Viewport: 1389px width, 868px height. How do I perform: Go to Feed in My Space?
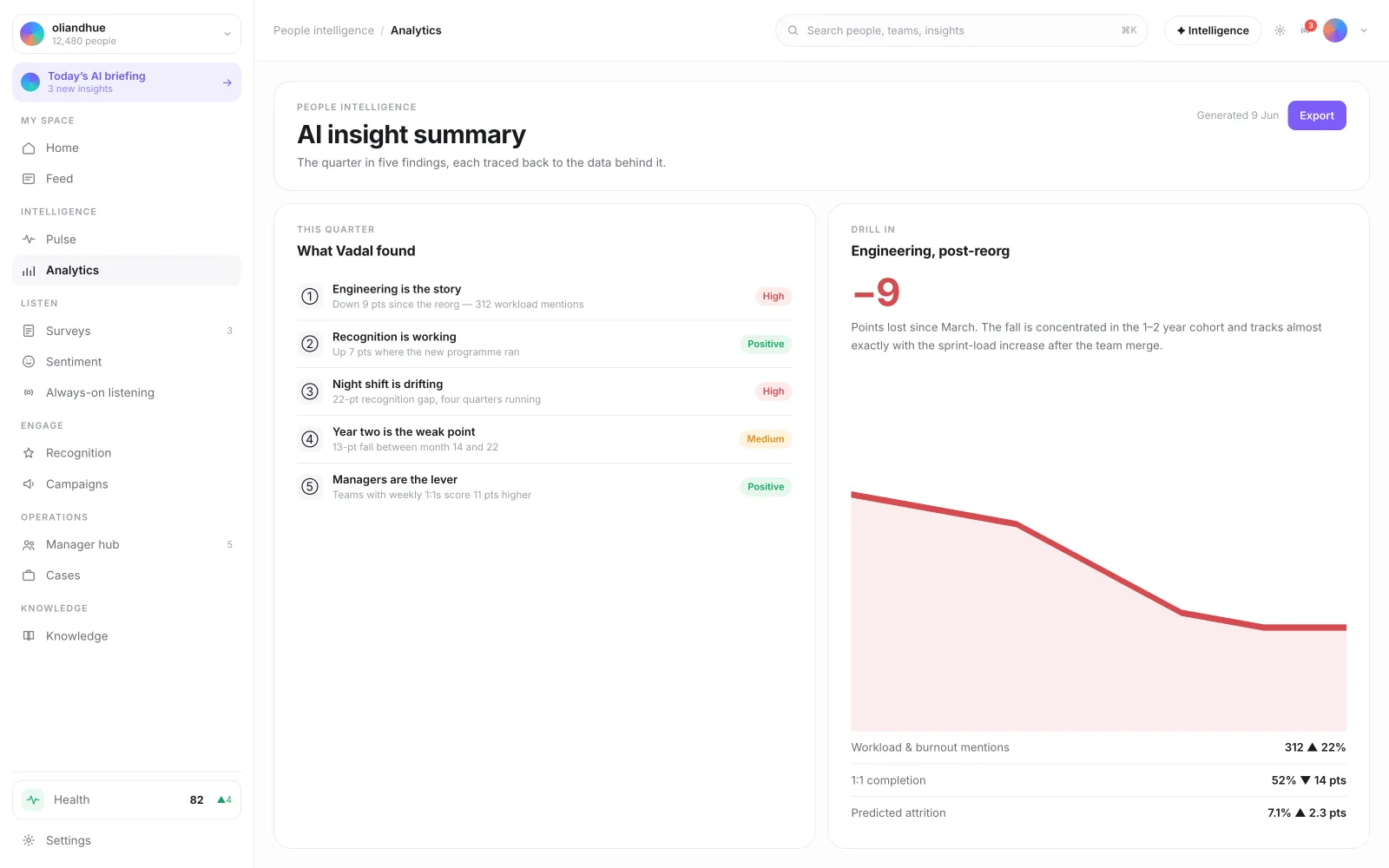[127, 179]
